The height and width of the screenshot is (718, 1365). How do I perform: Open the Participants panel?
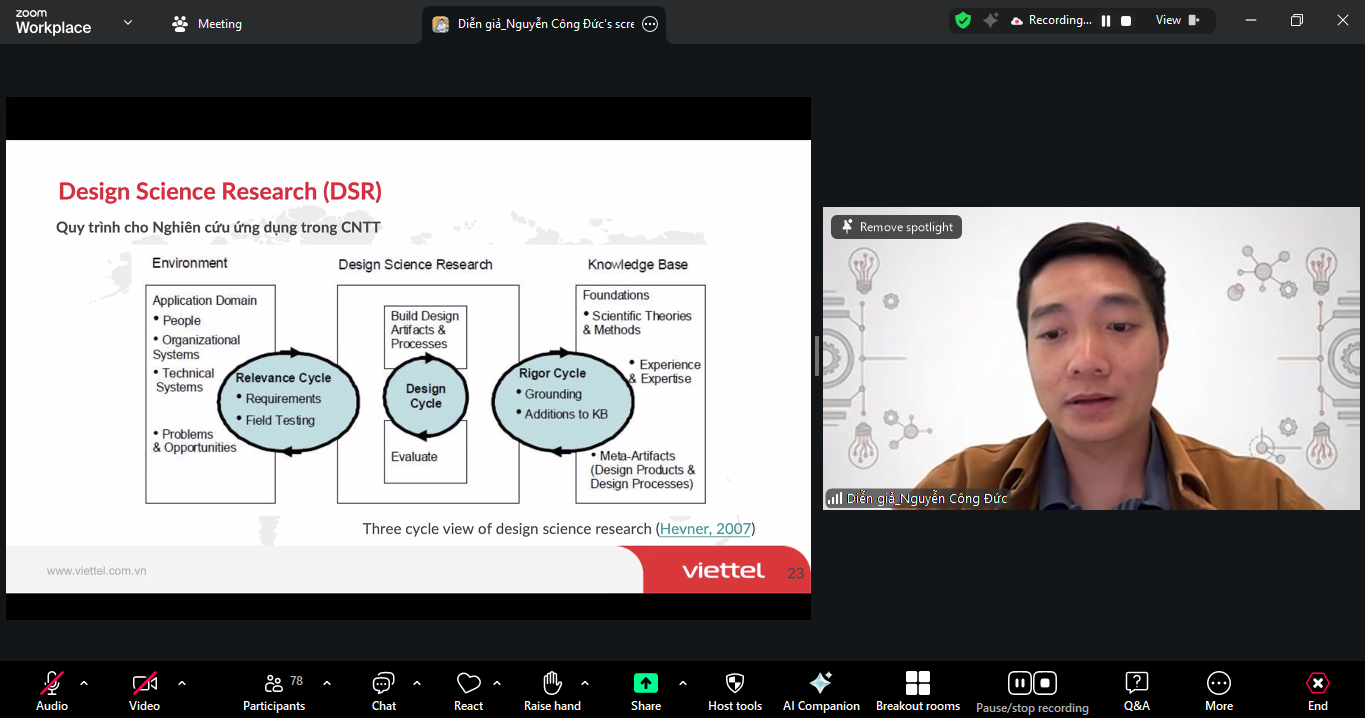point(274,691)
